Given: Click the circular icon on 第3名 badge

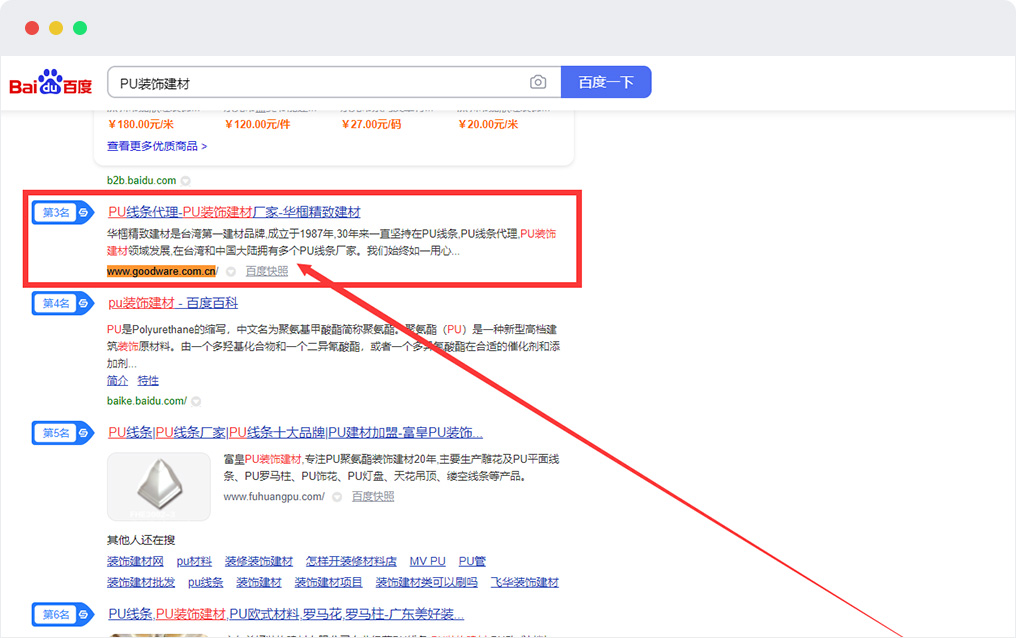Looking at the screenshot, I should [84, 212].
